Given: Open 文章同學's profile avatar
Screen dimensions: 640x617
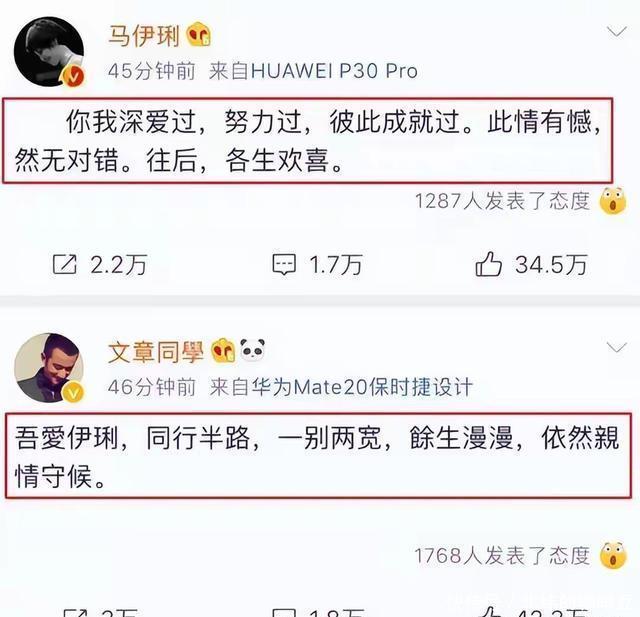Looking at the screenshot, I should (x=49, y=368).
